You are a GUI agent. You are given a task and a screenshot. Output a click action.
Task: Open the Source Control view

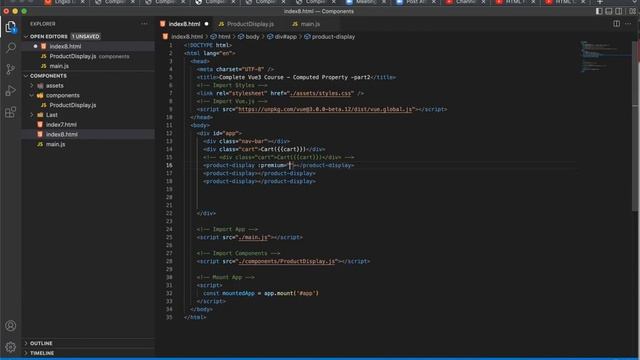click(11, 69)
